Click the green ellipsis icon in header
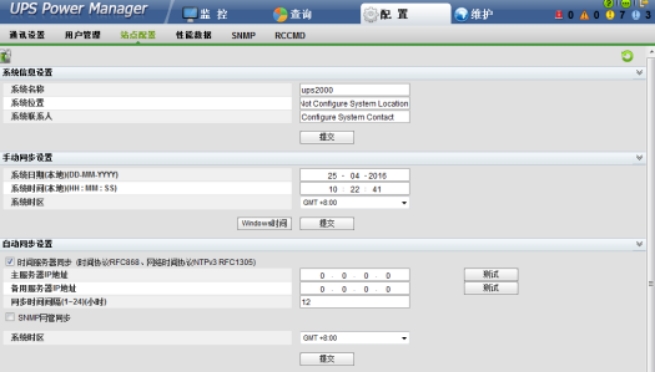This screenshot has height=373, width=655. 625,3
